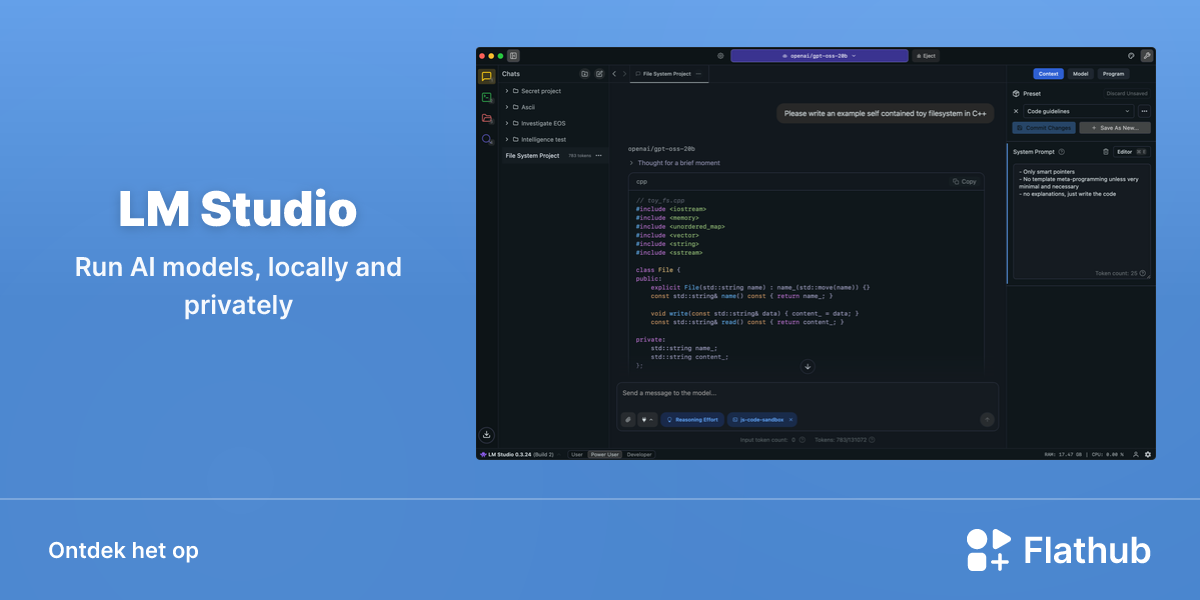Image resolution: width=1200 pixels, height=600 pixels.
Task: Click the new folder icon beside Chats
Action: (585, 74)
